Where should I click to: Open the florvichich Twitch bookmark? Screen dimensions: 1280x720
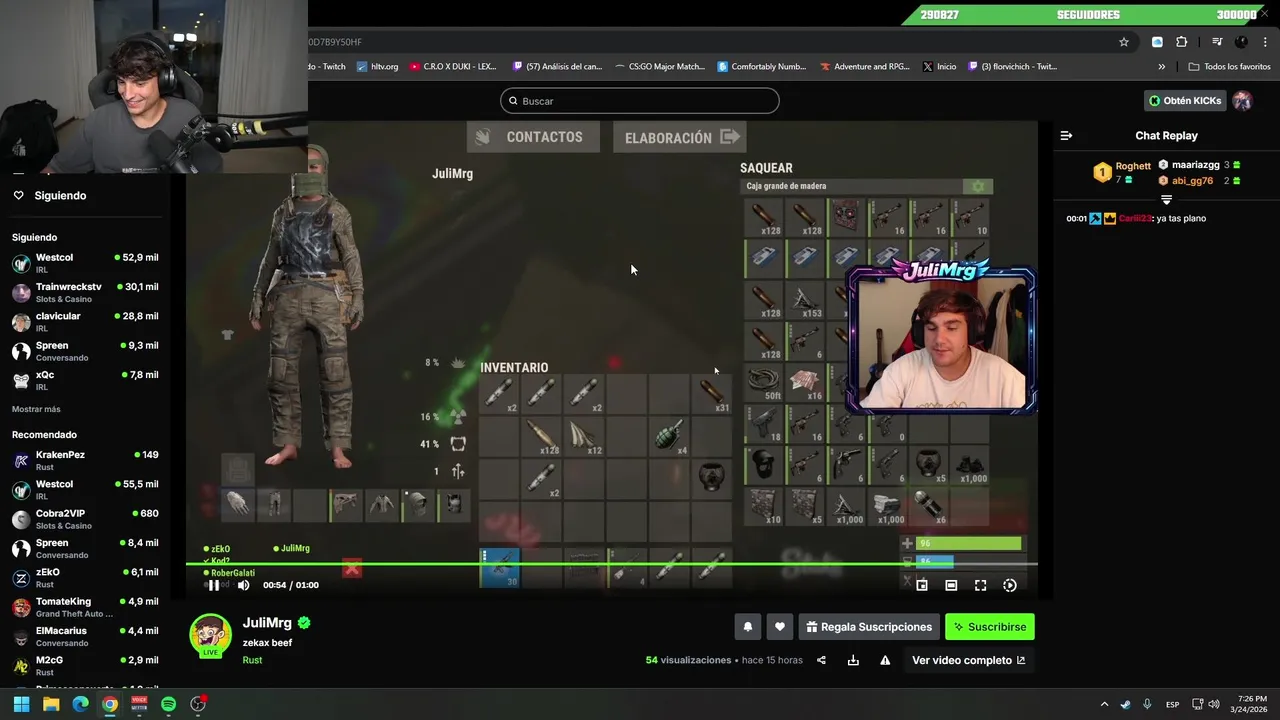(x=1011, y=67)
